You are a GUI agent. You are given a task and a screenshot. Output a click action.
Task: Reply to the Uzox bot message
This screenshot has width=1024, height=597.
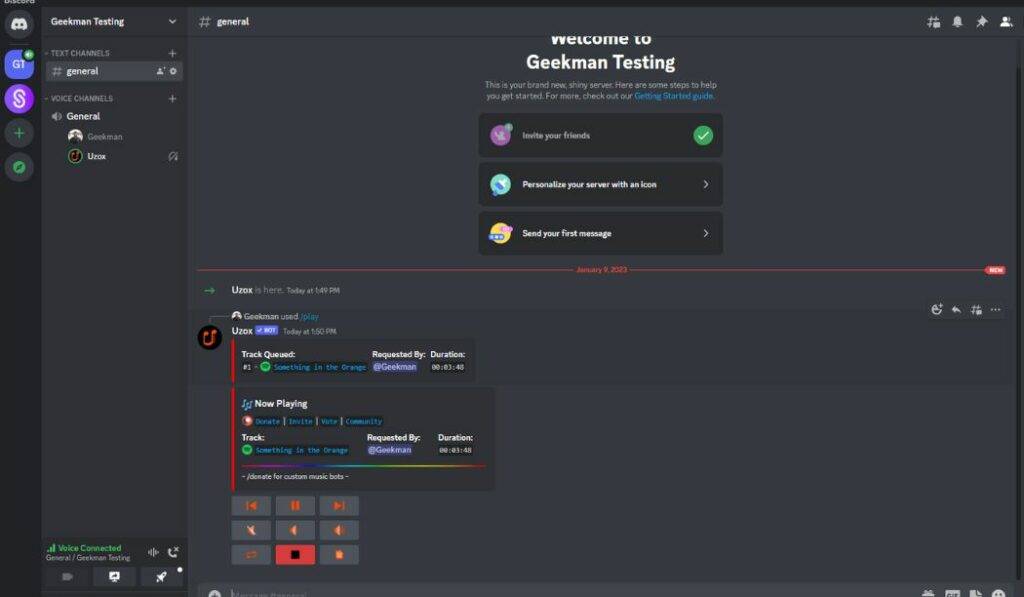click(x=956, y=310)
